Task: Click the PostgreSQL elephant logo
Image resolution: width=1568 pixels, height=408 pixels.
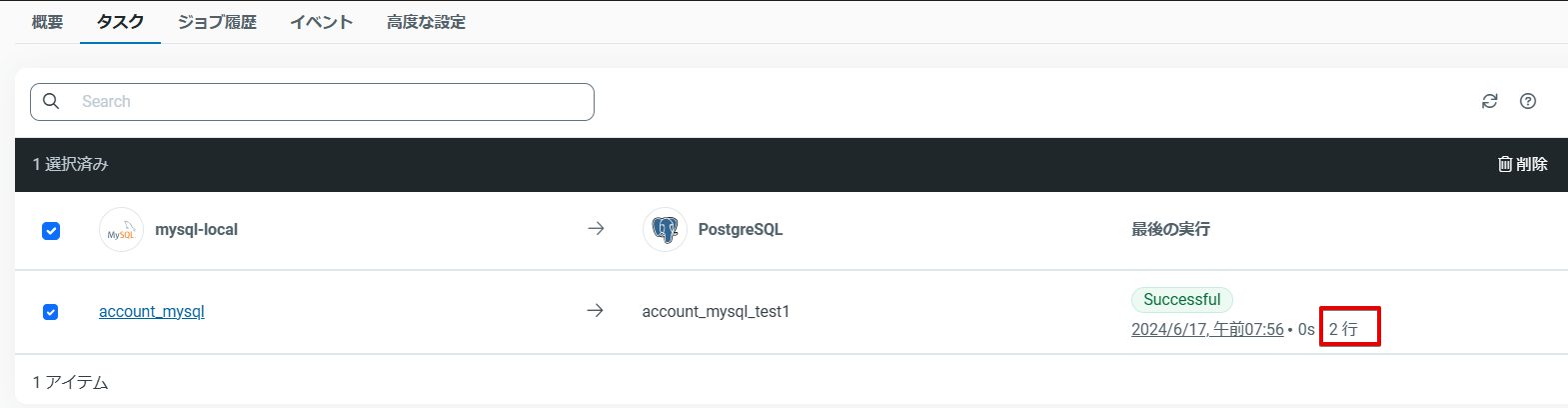Action: 665,230
